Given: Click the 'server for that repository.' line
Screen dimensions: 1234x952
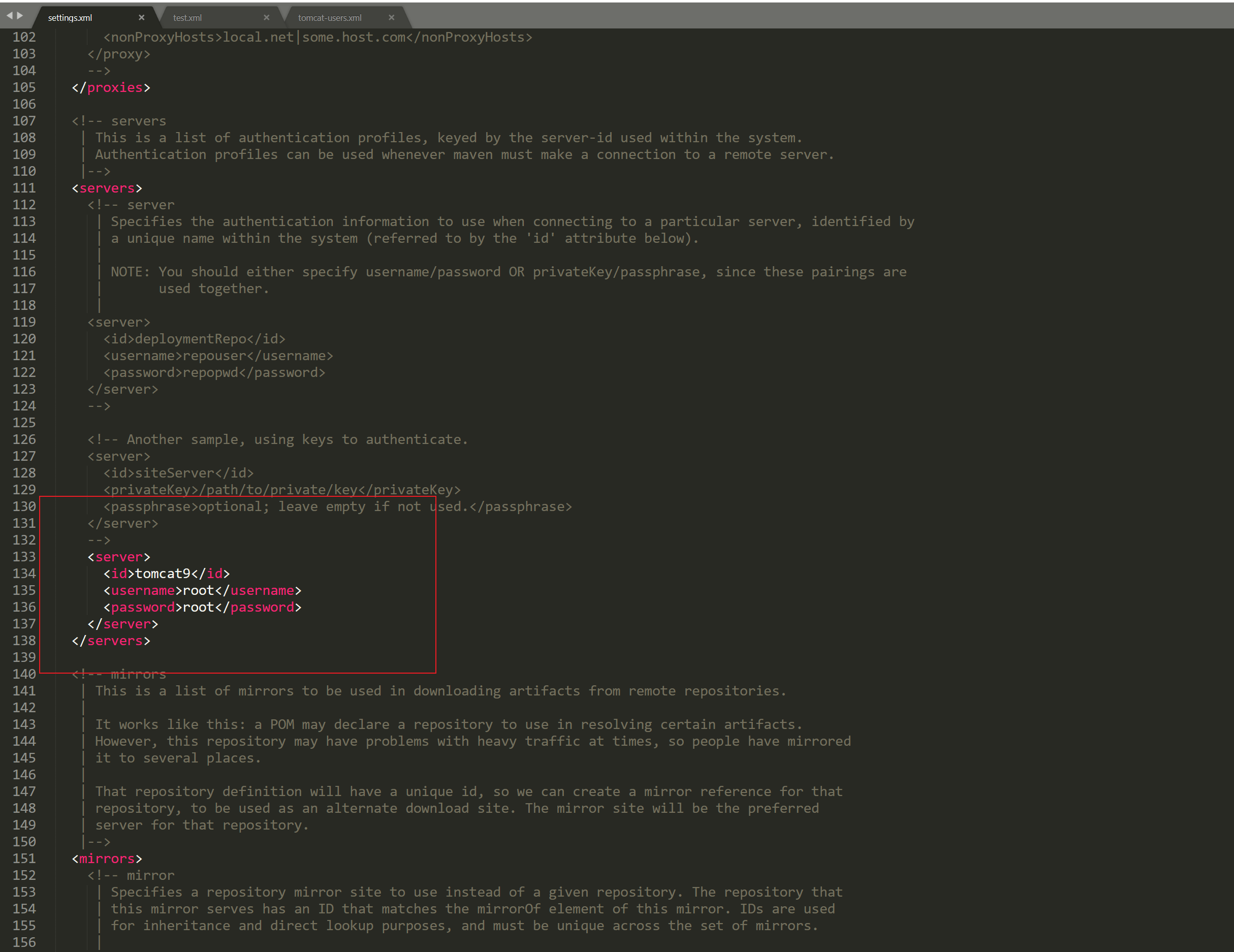Looking at the screenshot, I should click(x=202, y=824).
